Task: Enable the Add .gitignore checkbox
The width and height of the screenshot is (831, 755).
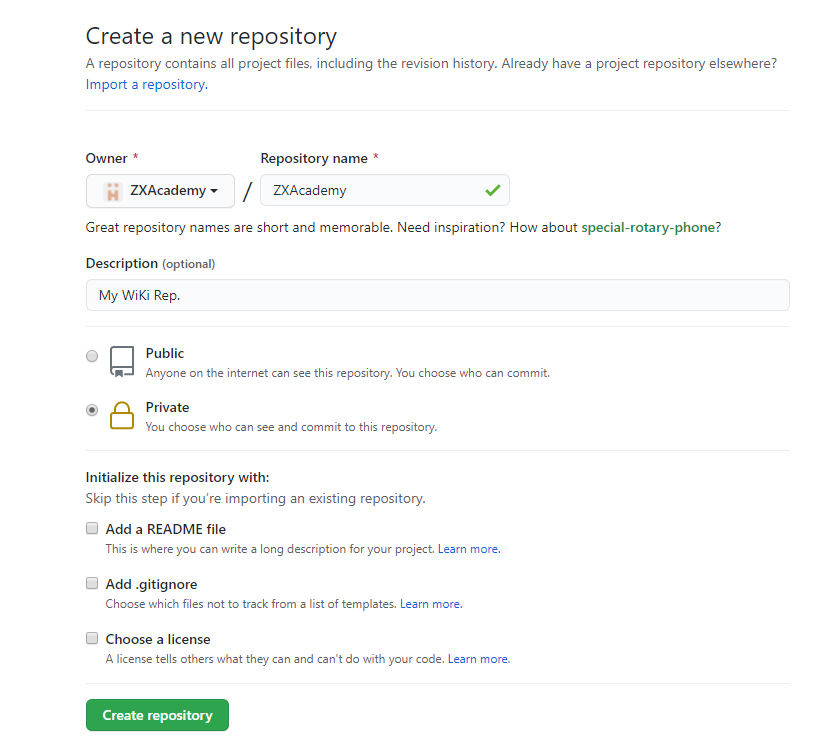Action: (x=92, y=583)
